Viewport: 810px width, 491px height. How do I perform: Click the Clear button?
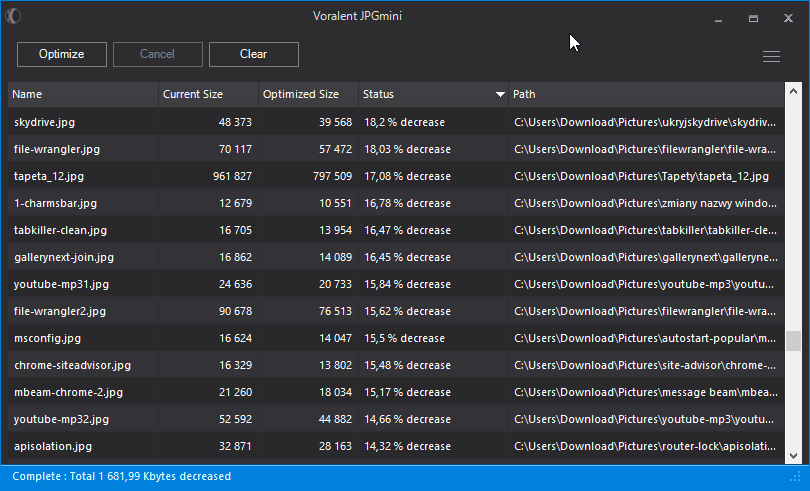pyautogui.click(x=254, y=54)
